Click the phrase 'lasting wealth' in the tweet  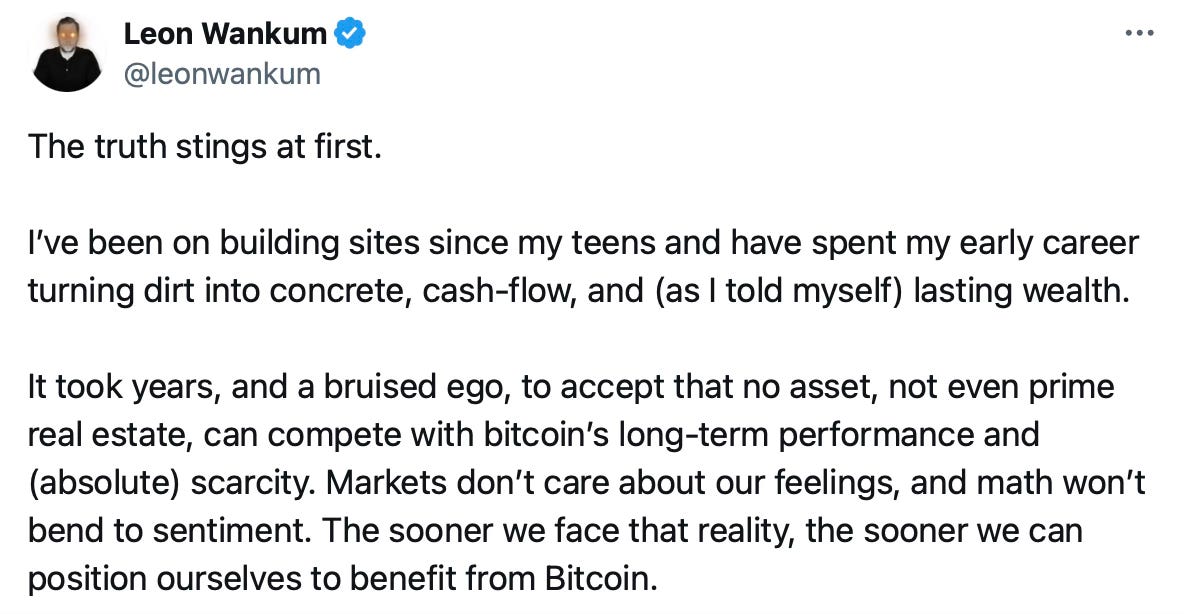click(x=1021, y=291)
